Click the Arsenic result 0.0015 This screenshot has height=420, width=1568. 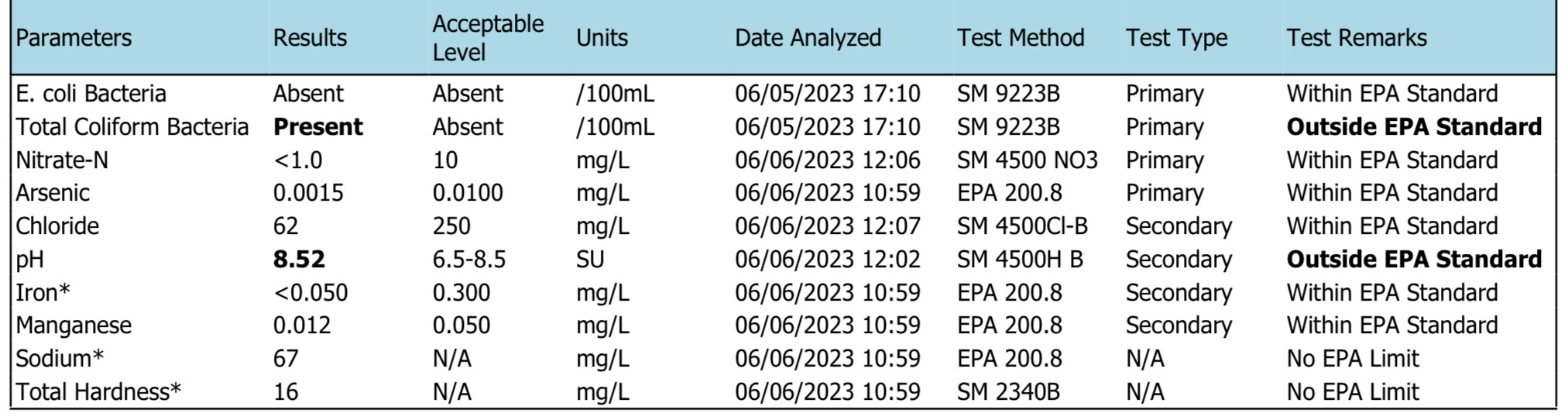[x=308, y=193]
